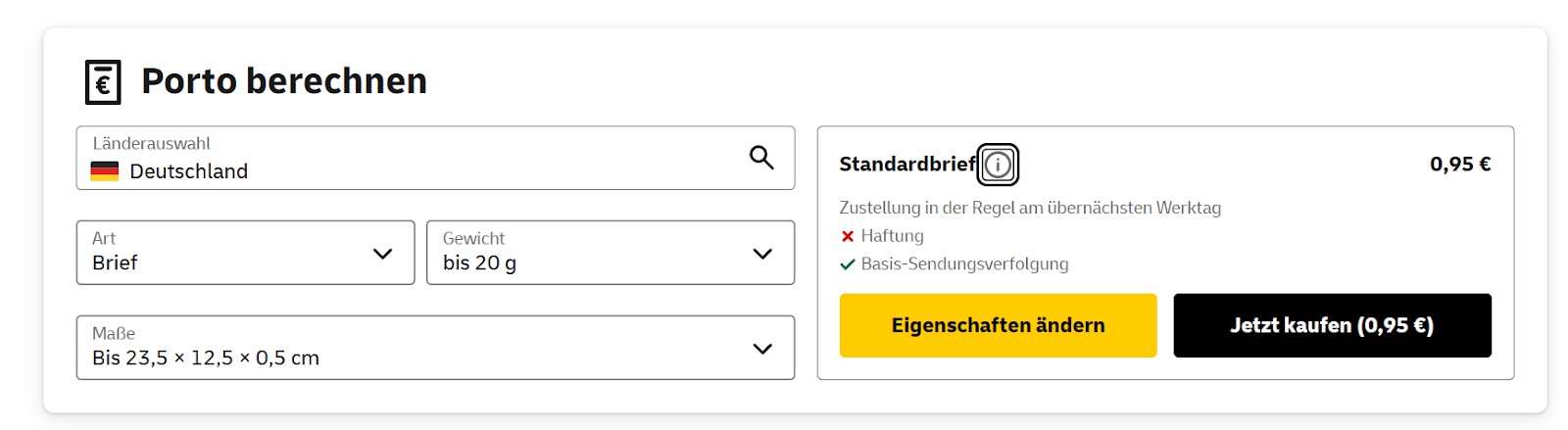Open the Standardbrief info icon
Image resolution: width=1568 pixels, height=430 pixels.
pos(998,165)
